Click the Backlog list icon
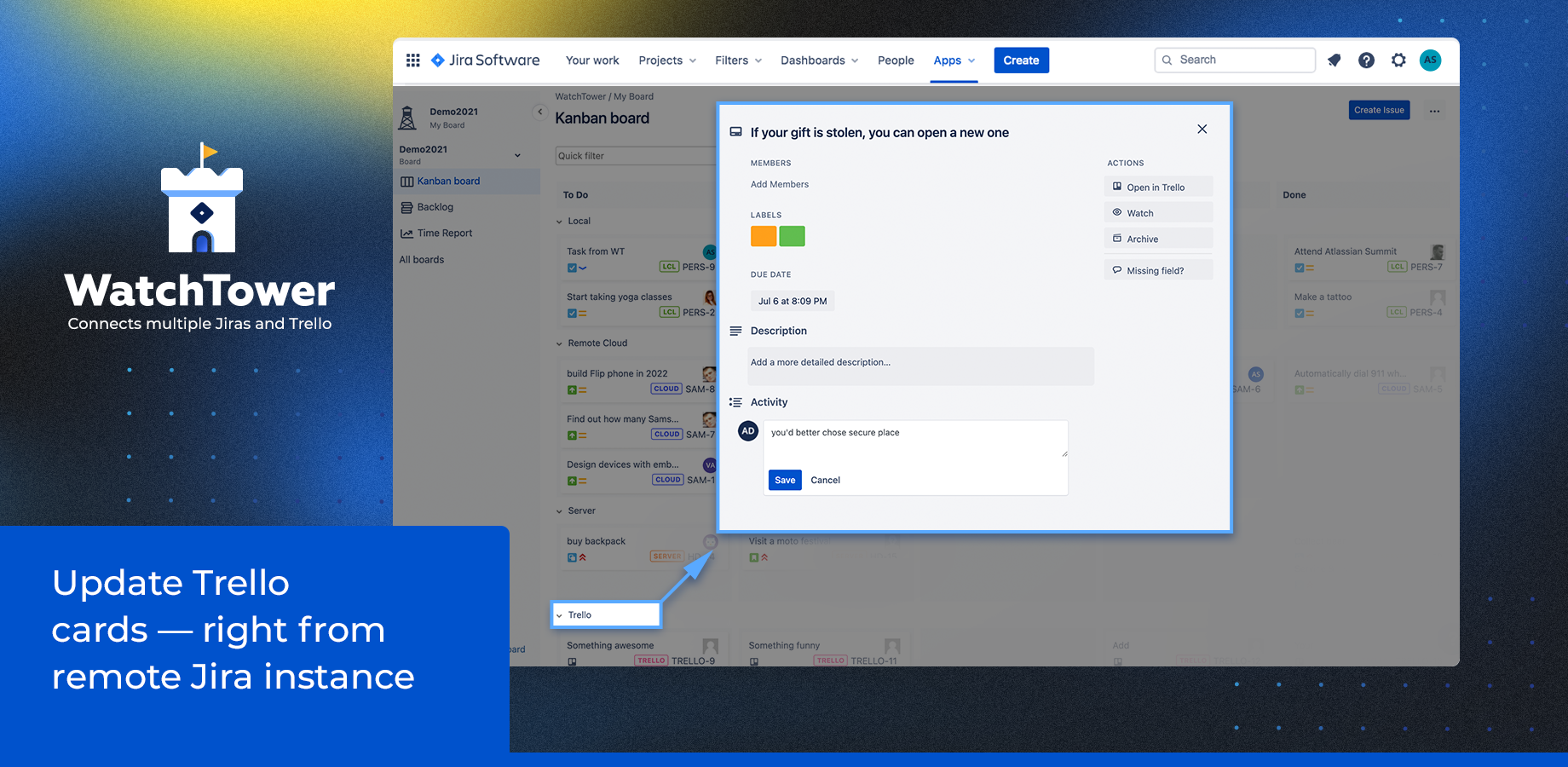The image size is (1568, 767). click(406, 208)
